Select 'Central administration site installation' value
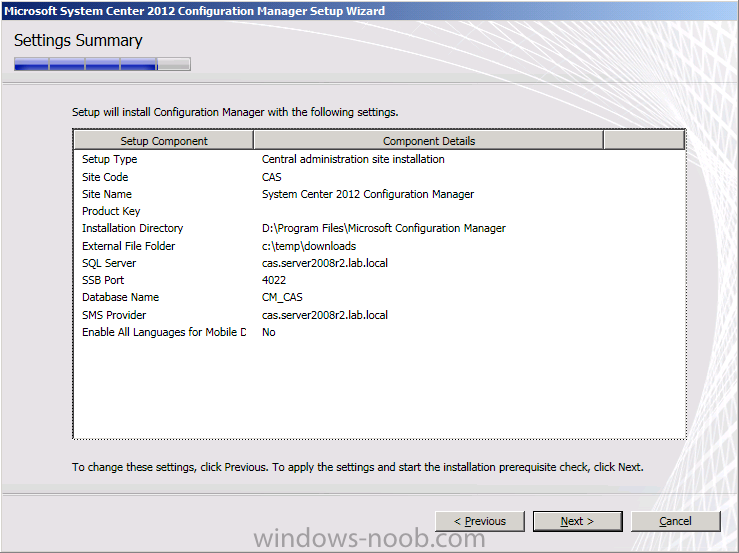 click(x=353, y=159)
